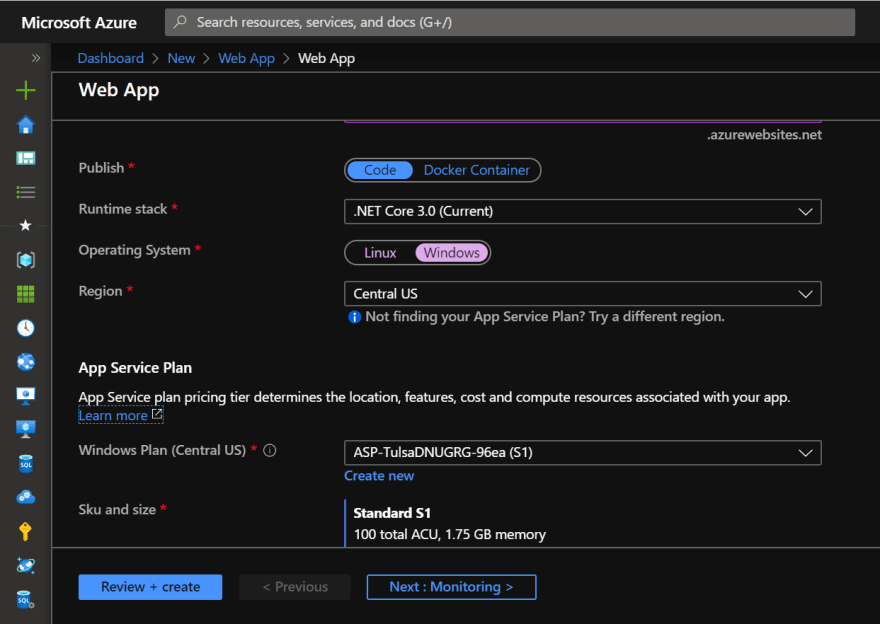Viewport: 880px width, 624px height.
Task: Select Docker Container publish option
Action: (x=476, y=170)
